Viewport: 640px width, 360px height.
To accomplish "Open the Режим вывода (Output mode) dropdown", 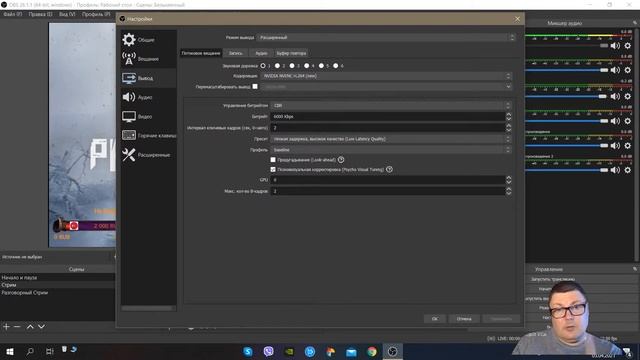I will point(386,37).
